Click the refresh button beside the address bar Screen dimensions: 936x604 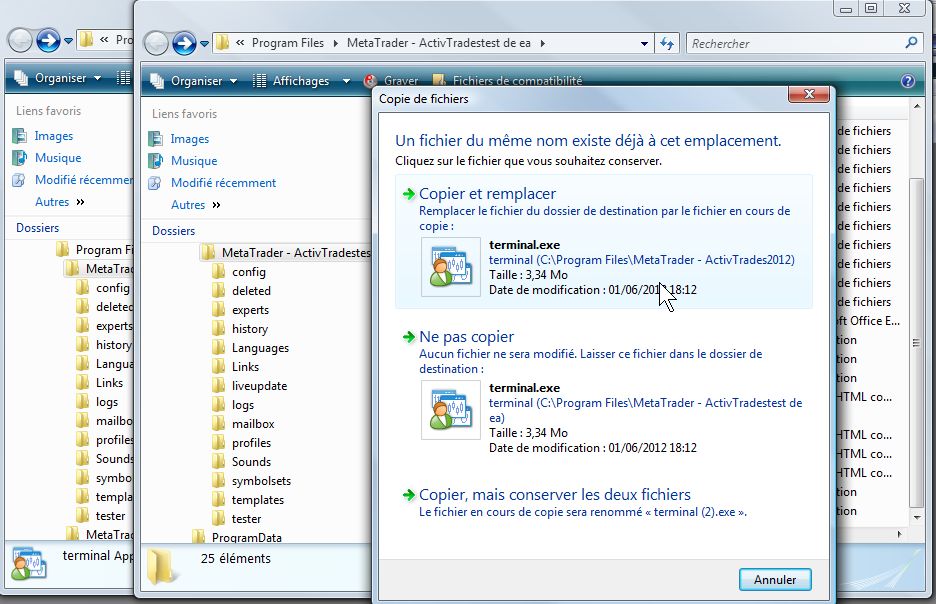pos(668,44)
